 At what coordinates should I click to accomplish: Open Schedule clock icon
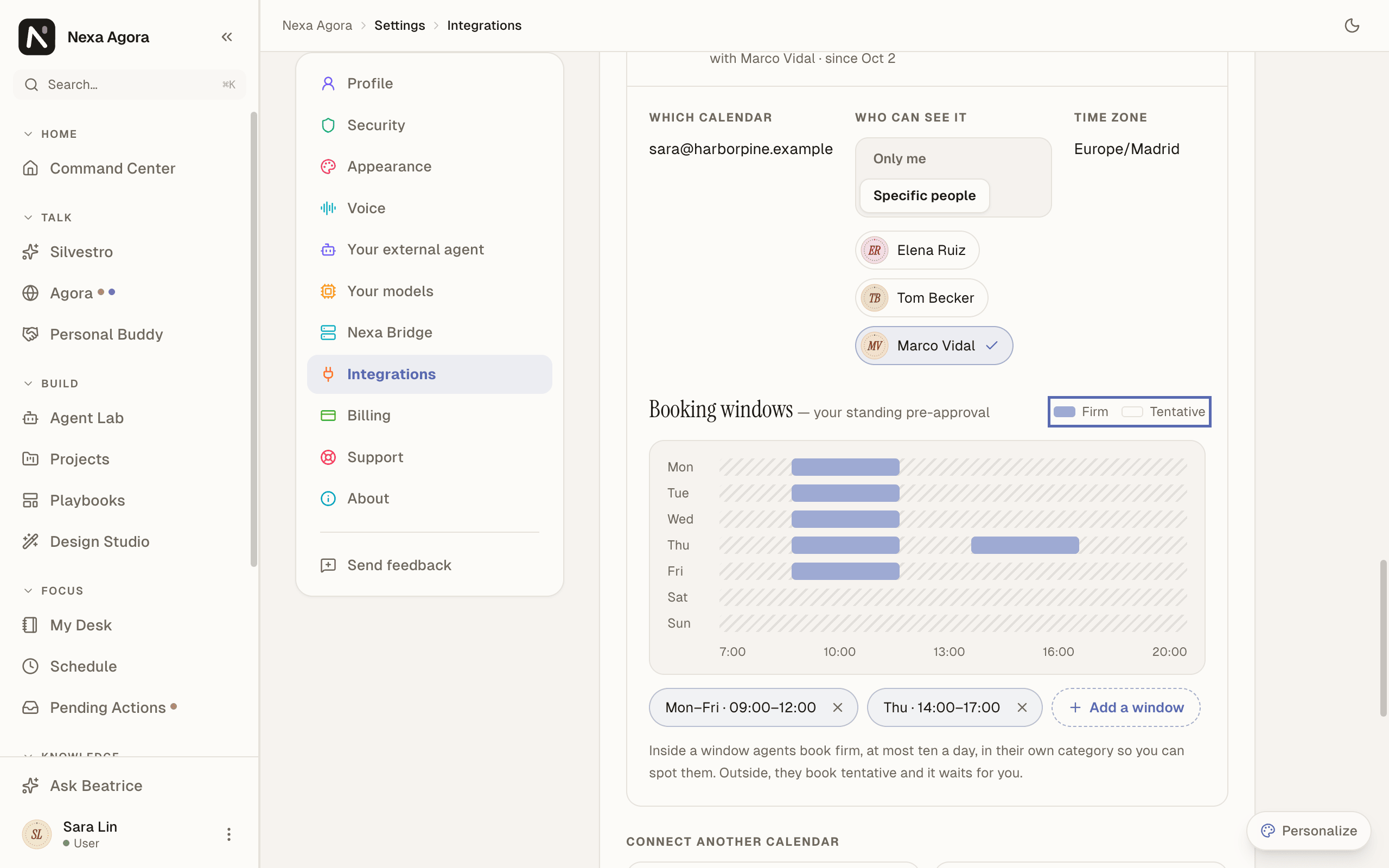[x=30, y=666]
